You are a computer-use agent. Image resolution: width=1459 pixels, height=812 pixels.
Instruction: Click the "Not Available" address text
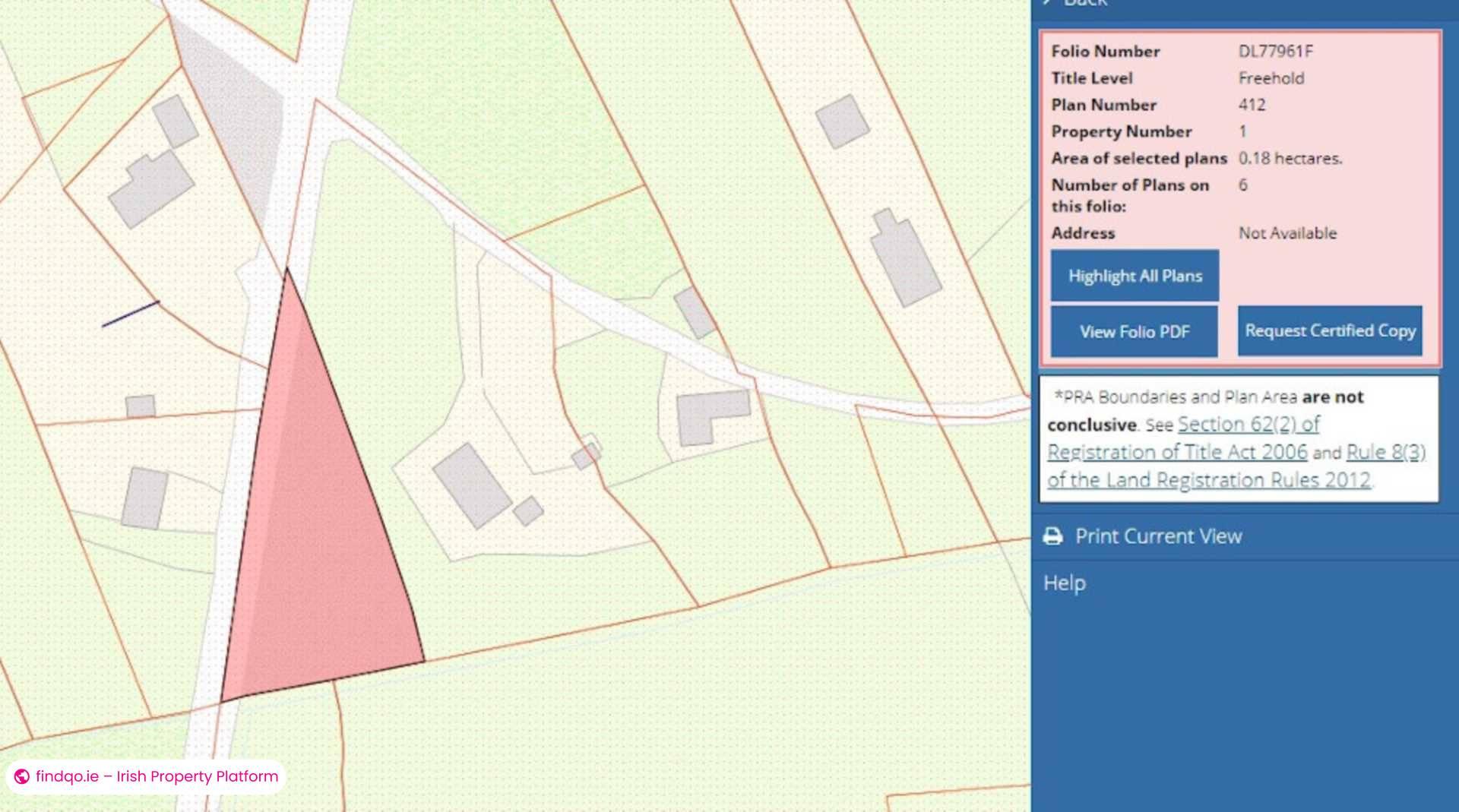(x=1287, y=233)
